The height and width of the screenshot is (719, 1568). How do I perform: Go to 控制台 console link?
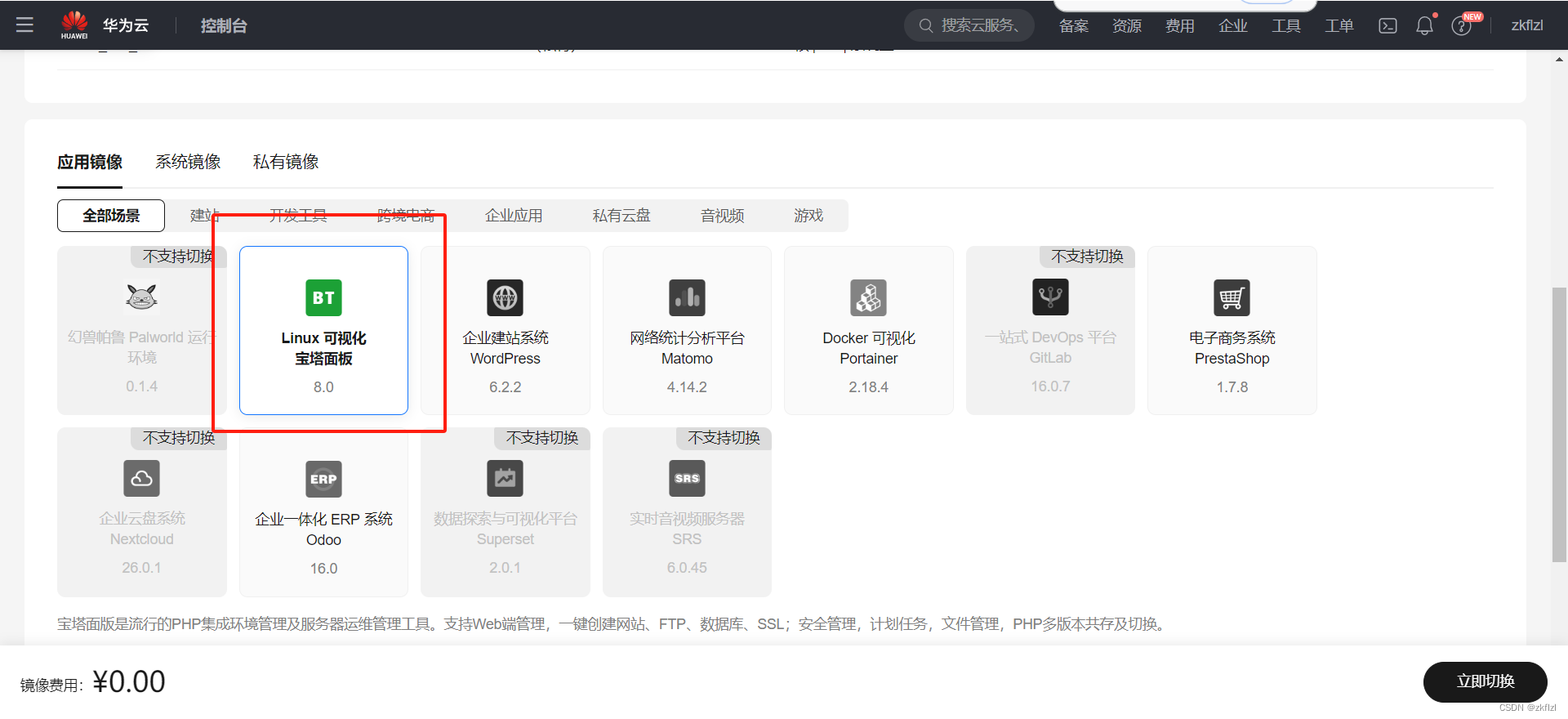point(224,26)
